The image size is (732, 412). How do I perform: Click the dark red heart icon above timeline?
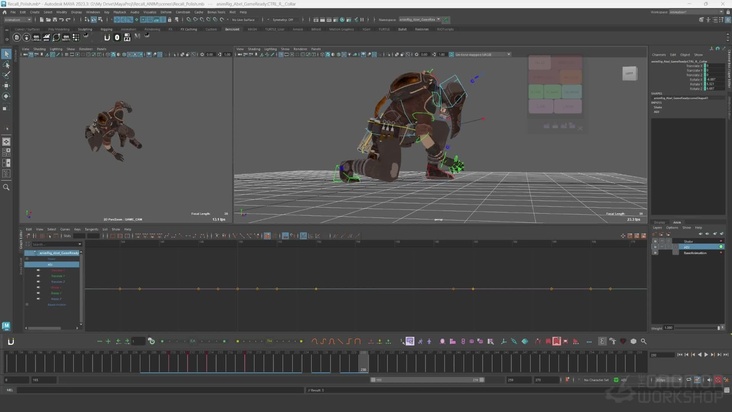(623, 342)
